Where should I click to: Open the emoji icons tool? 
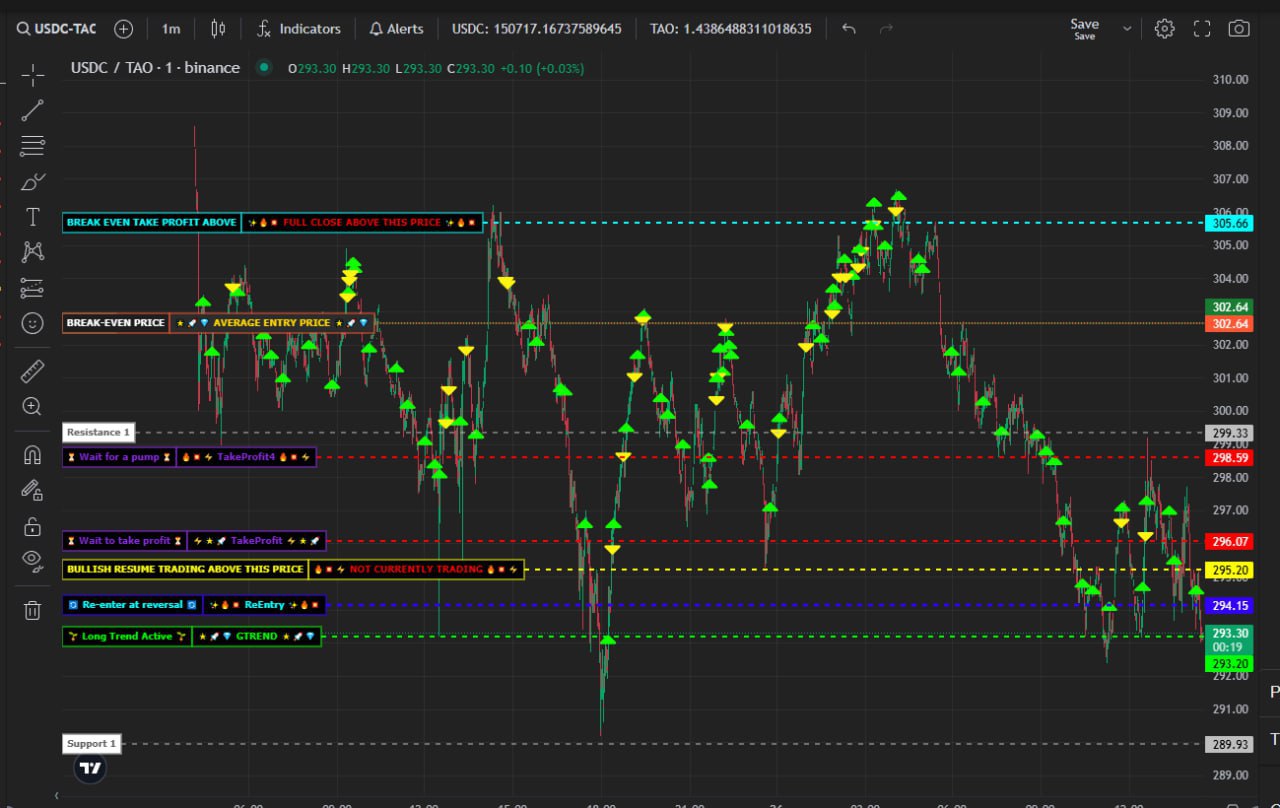click(x=32, y=323)
